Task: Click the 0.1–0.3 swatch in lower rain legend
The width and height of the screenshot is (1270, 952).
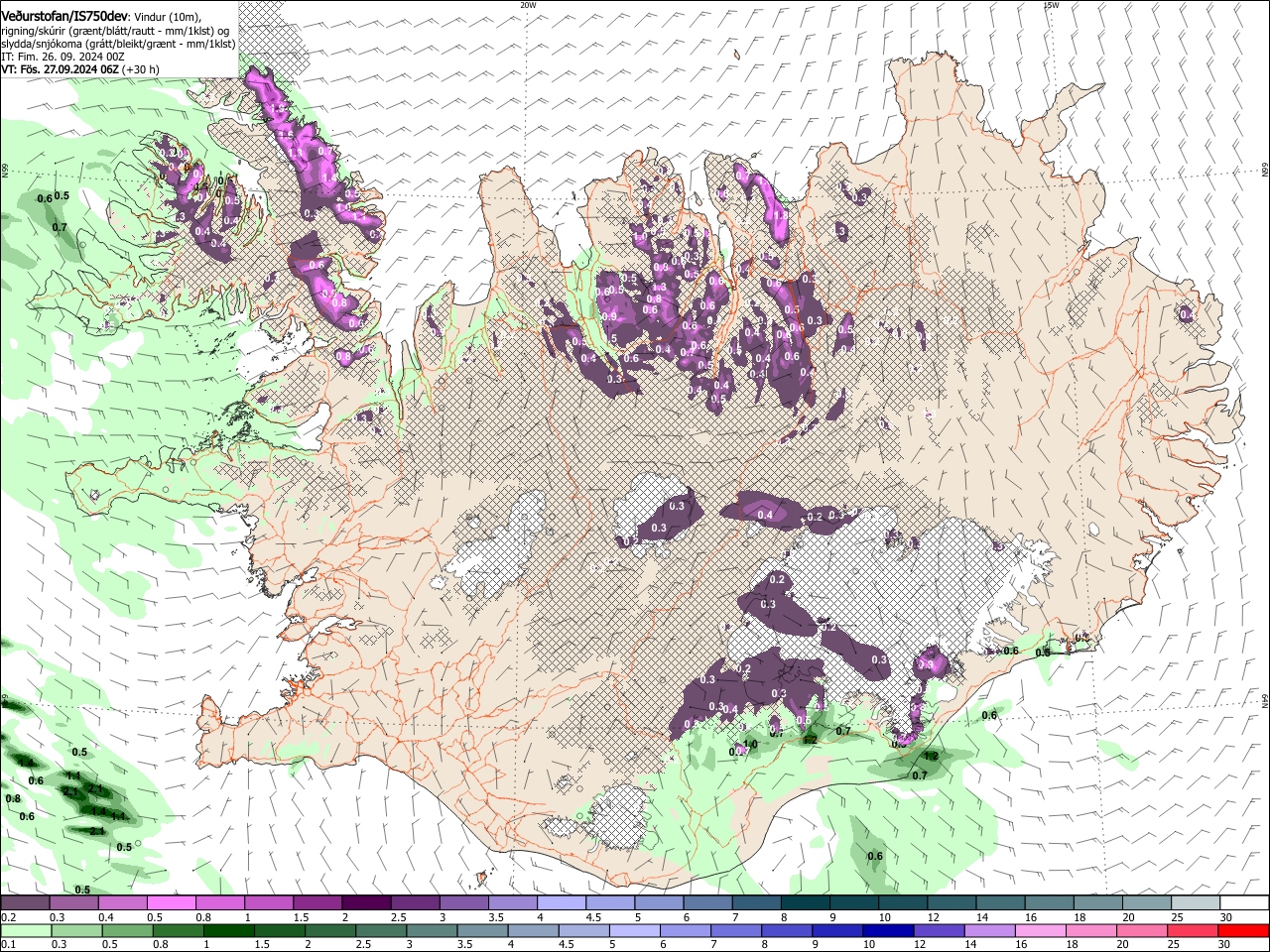Action: click(26, 930)
